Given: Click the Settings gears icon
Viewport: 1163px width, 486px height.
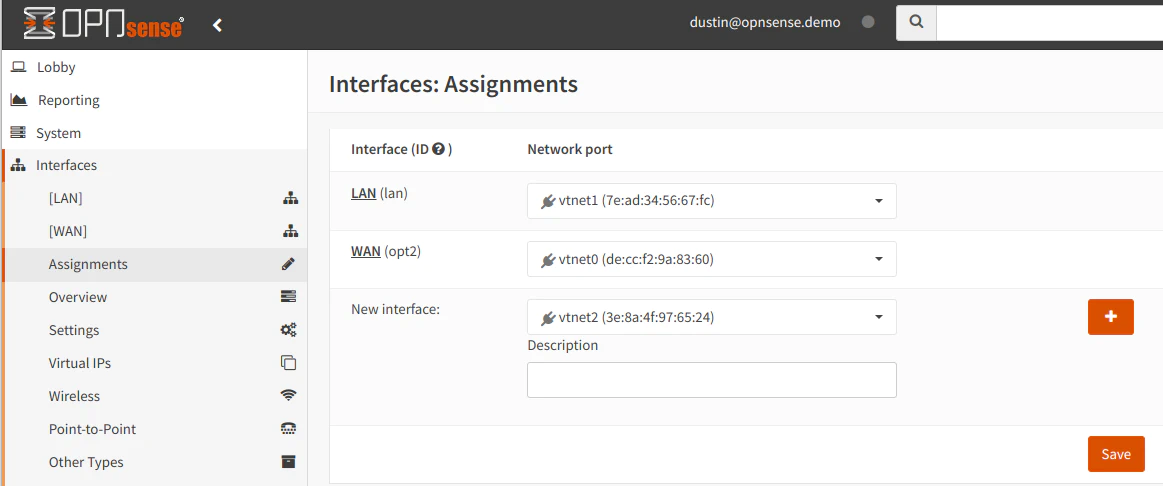Looking at the screenshot, I should click(x=288, y=330).
